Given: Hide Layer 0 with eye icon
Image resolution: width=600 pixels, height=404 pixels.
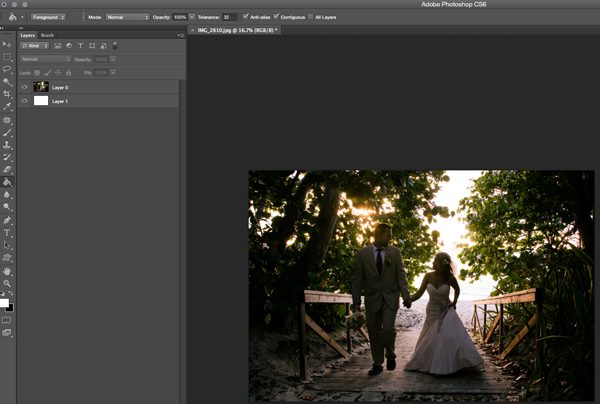Looking at the screenshot, I should point(24,87).
